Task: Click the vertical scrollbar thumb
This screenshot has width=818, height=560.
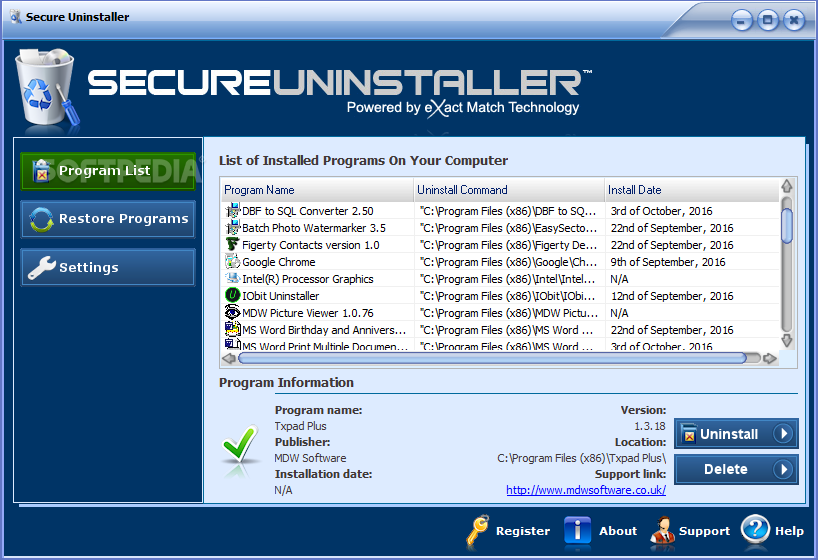Action: (x=787, y=225)
